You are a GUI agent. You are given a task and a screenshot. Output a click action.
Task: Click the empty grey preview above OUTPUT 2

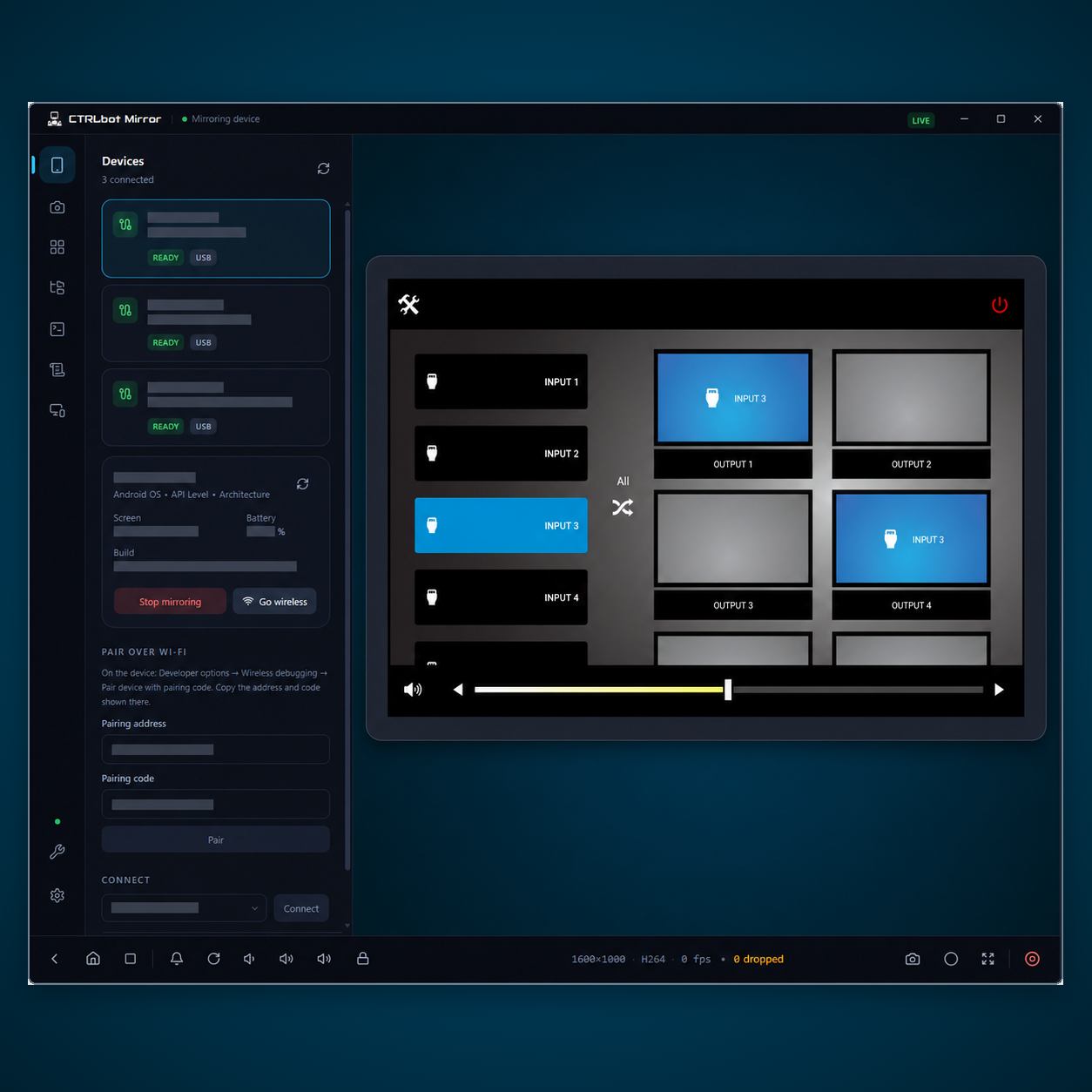911,398
